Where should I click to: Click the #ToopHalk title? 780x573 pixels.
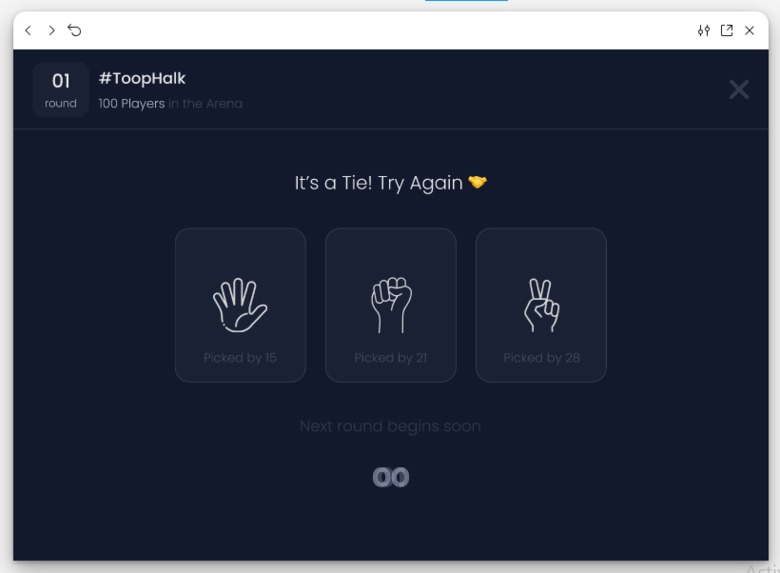[142, 78]
